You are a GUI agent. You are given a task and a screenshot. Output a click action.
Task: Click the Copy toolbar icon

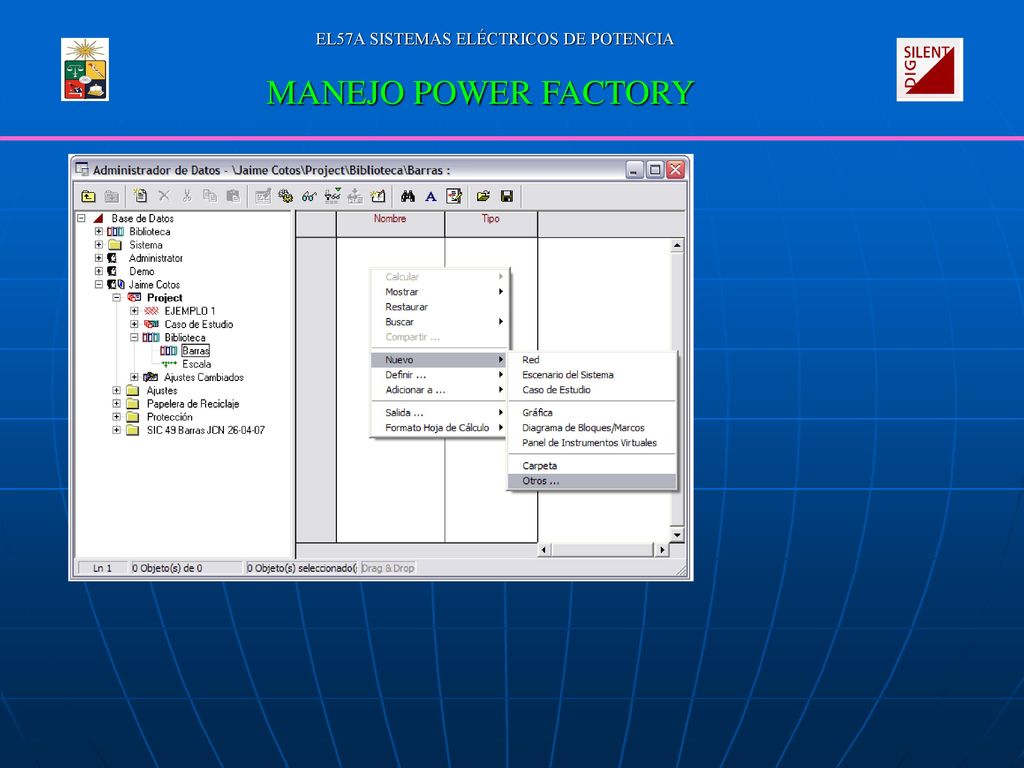[210, 196]
